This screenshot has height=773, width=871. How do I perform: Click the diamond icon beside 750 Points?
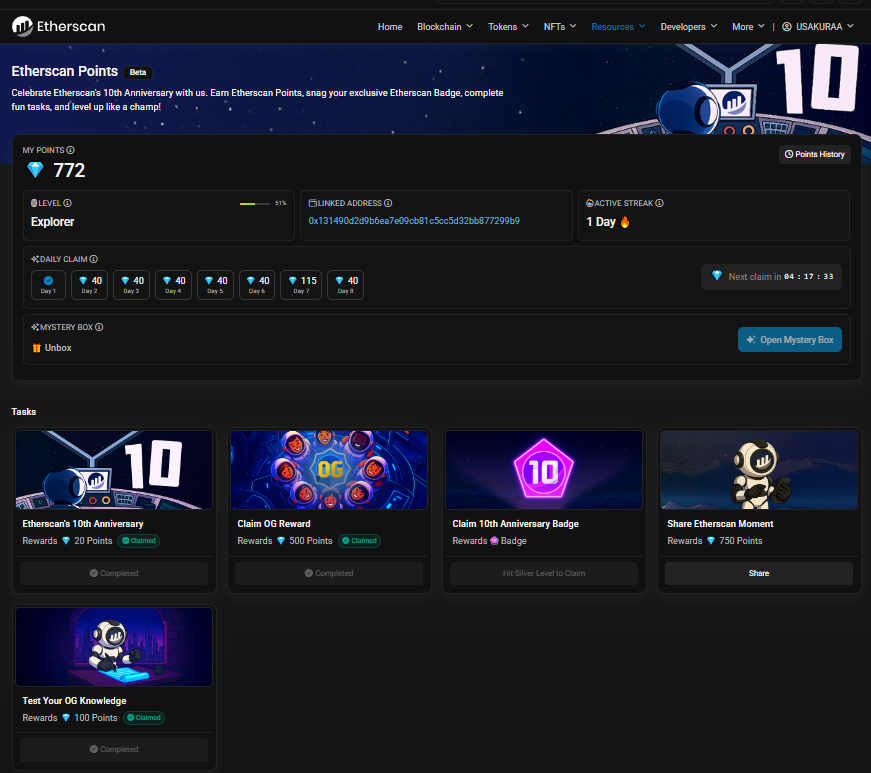[x=710, y=541]
